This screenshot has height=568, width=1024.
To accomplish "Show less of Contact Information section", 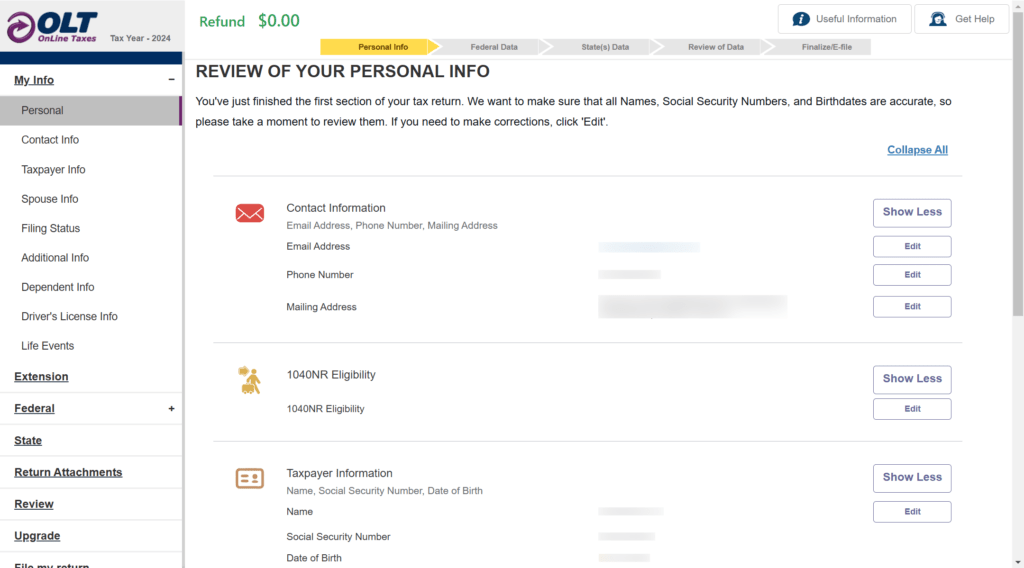I will tap(911, 212).
